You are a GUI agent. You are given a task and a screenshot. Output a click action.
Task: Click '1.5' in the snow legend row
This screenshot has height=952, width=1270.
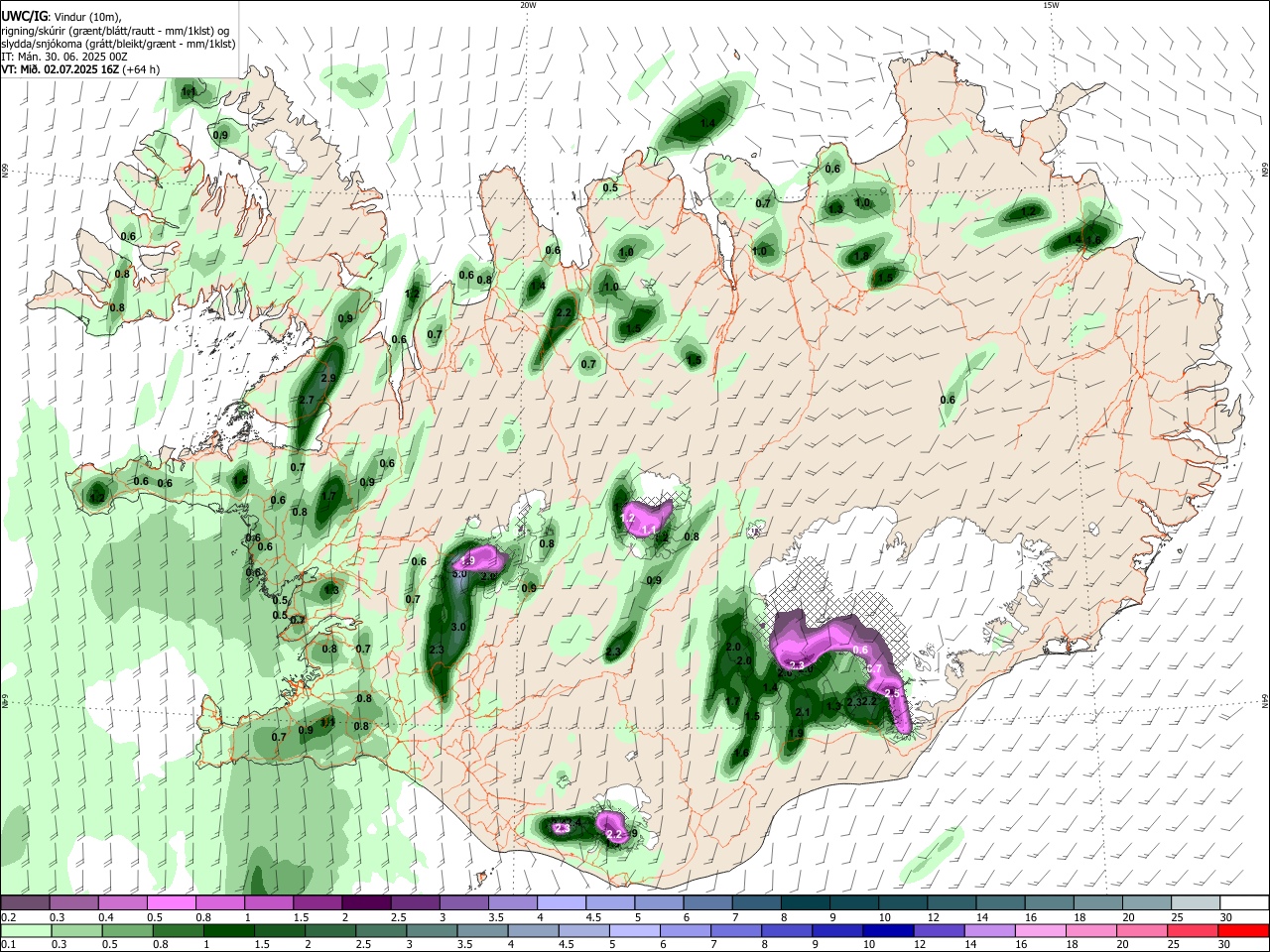click(x=301, y=917)
